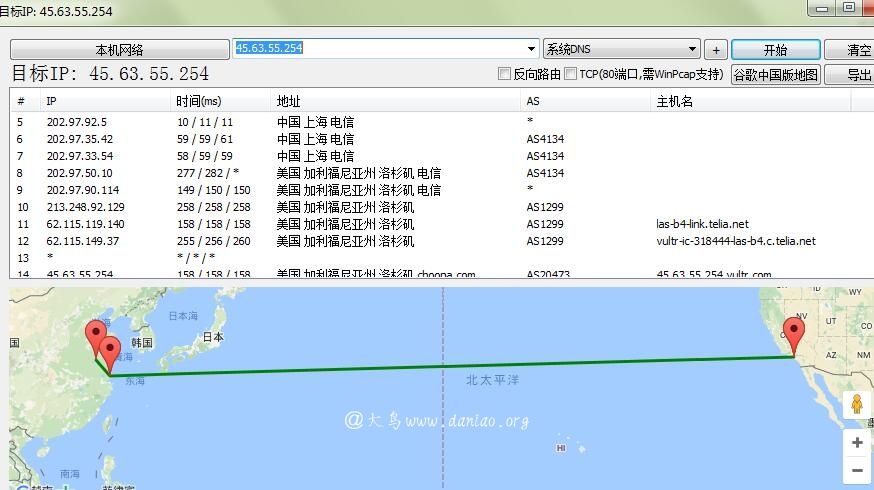Click the red map marker nearest 东海
This screenshot has height=490, width=874.
[x=110, y=355]
